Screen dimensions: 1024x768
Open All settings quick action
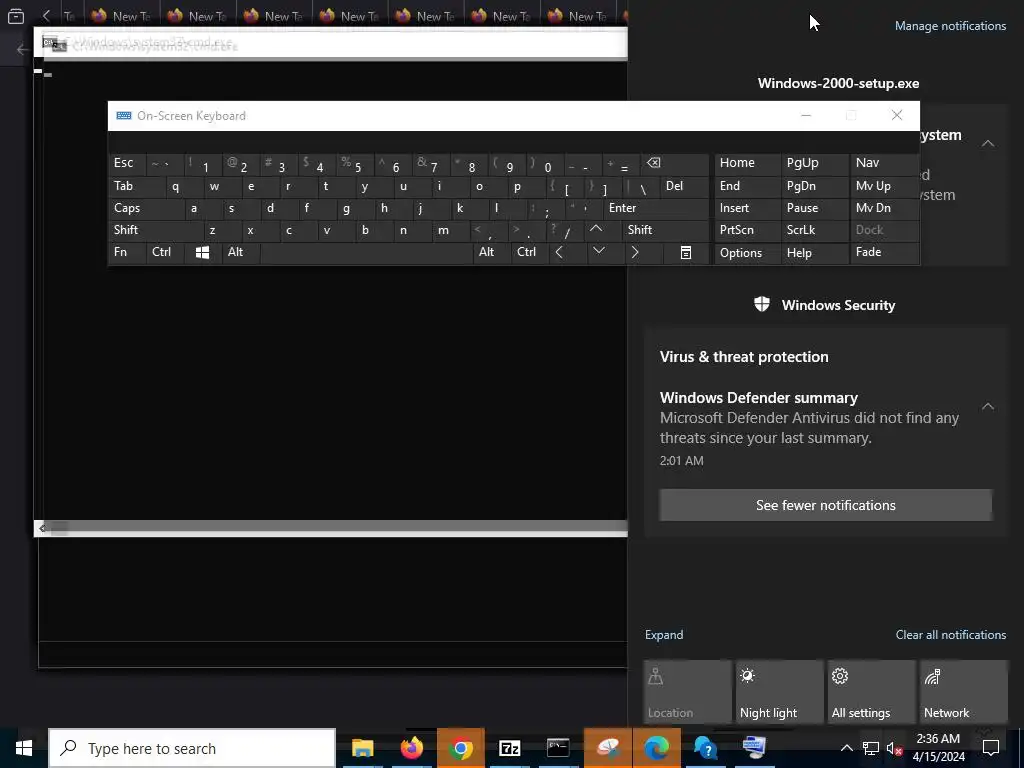pos(871,691)
